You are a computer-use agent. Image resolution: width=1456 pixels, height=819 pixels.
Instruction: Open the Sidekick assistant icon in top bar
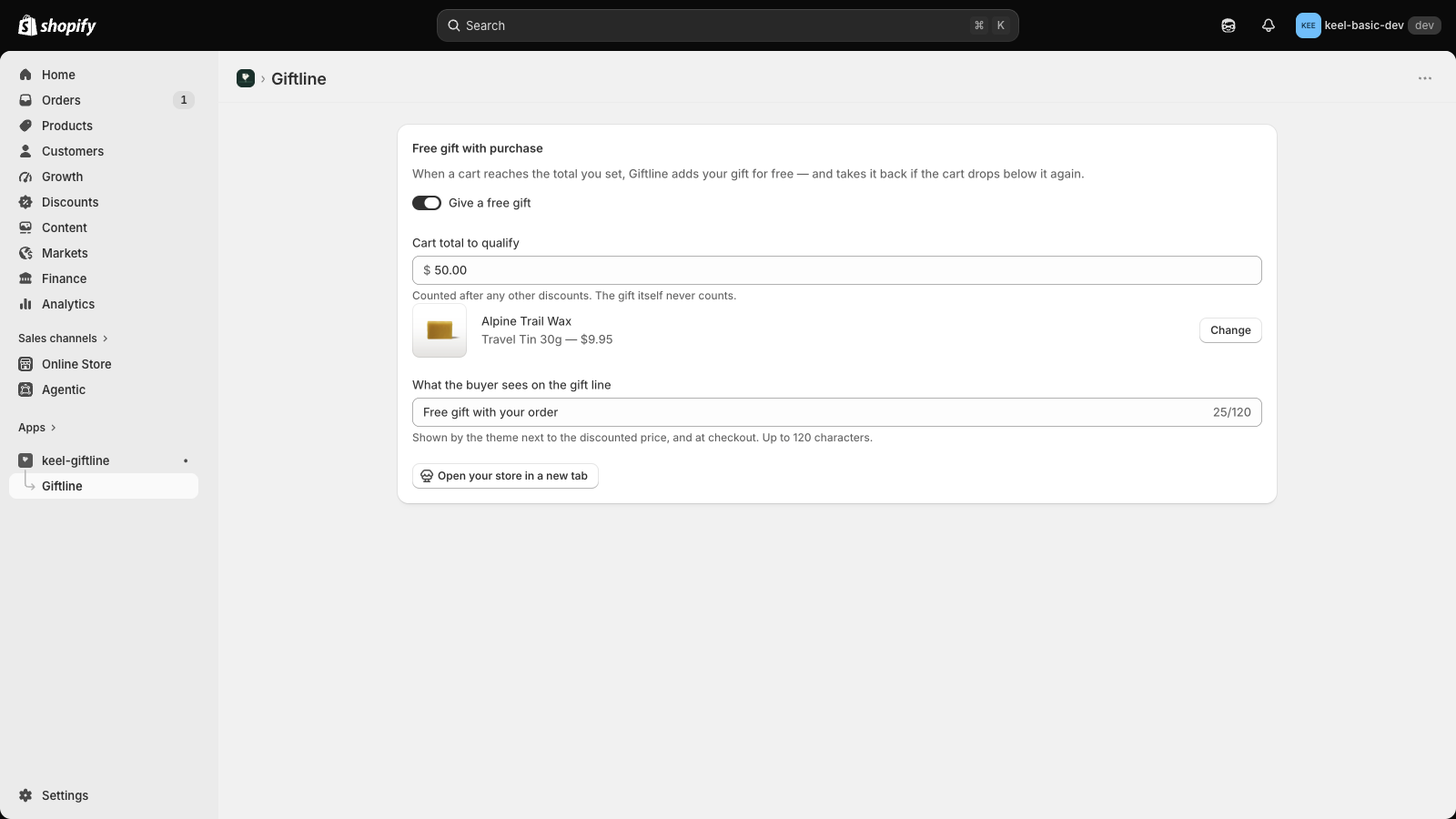1228,25
